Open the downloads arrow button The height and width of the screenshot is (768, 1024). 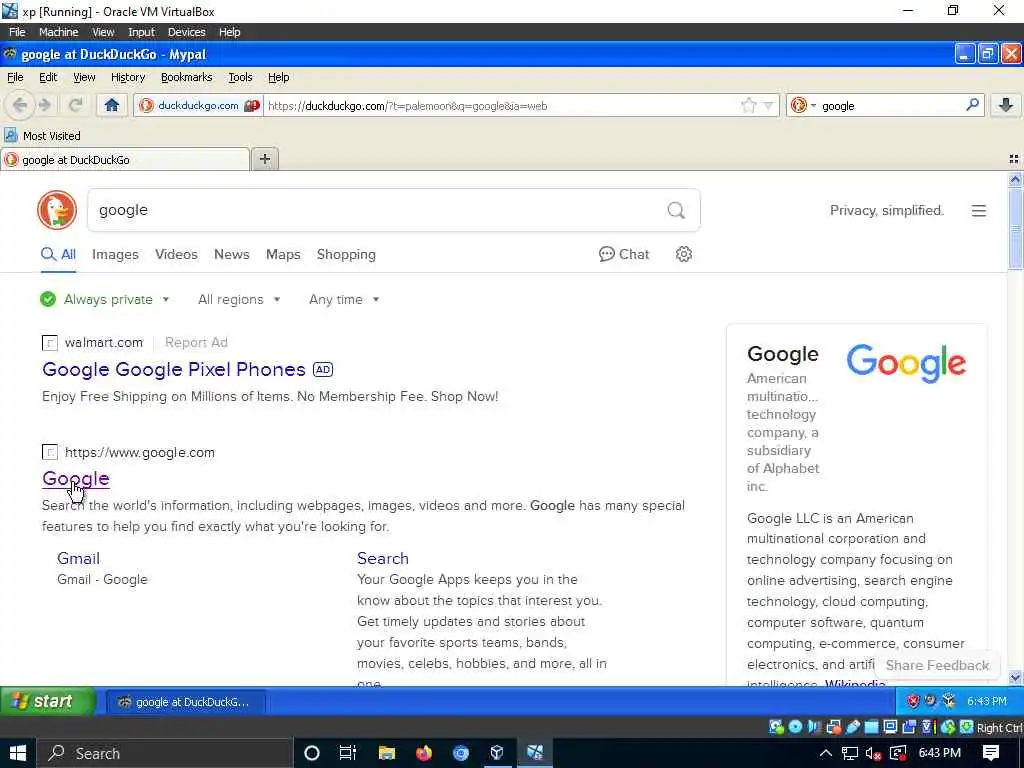1006,105
